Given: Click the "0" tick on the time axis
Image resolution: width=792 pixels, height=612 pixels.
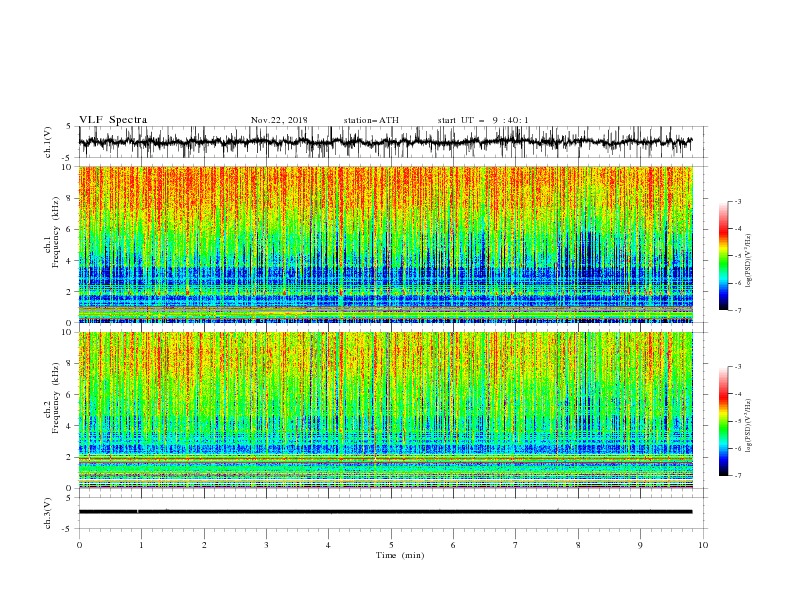Looking at the screenshot, I should (x=79, y=545).
